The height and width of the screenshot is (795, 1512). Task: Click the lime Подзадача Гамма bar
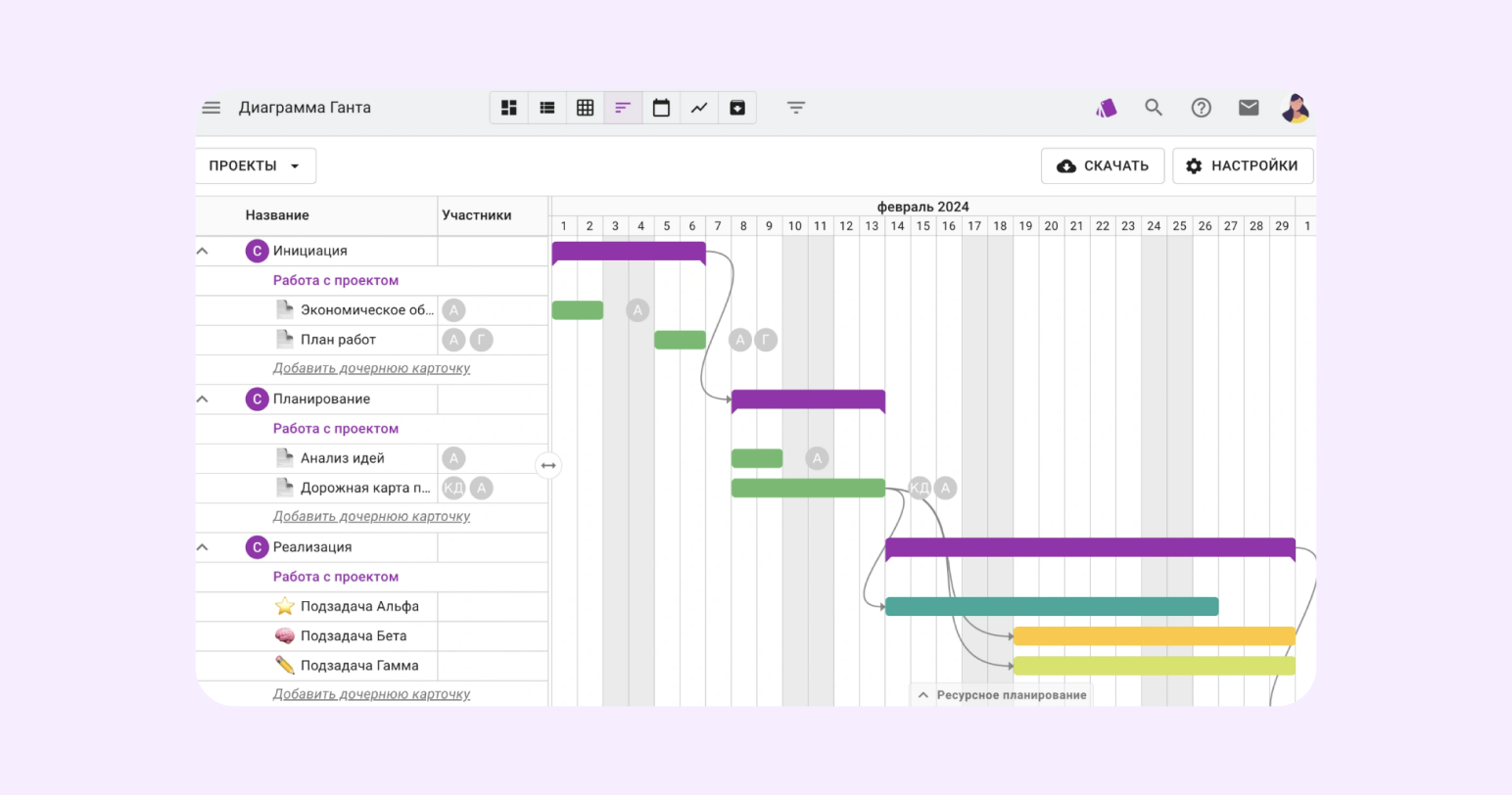[1155, 666]
